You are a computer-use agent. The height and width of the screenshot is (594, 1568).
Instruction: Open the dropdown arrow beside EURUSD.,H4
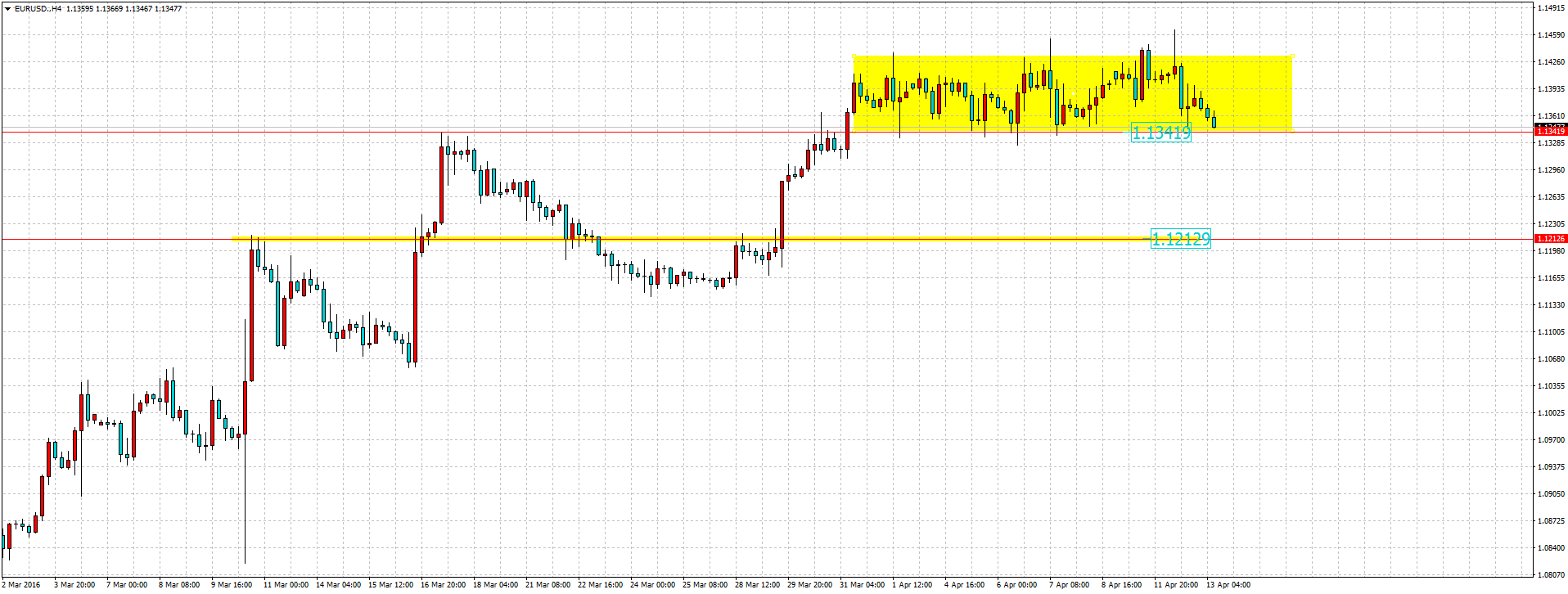pyautogui.click(x=7, y=9)
